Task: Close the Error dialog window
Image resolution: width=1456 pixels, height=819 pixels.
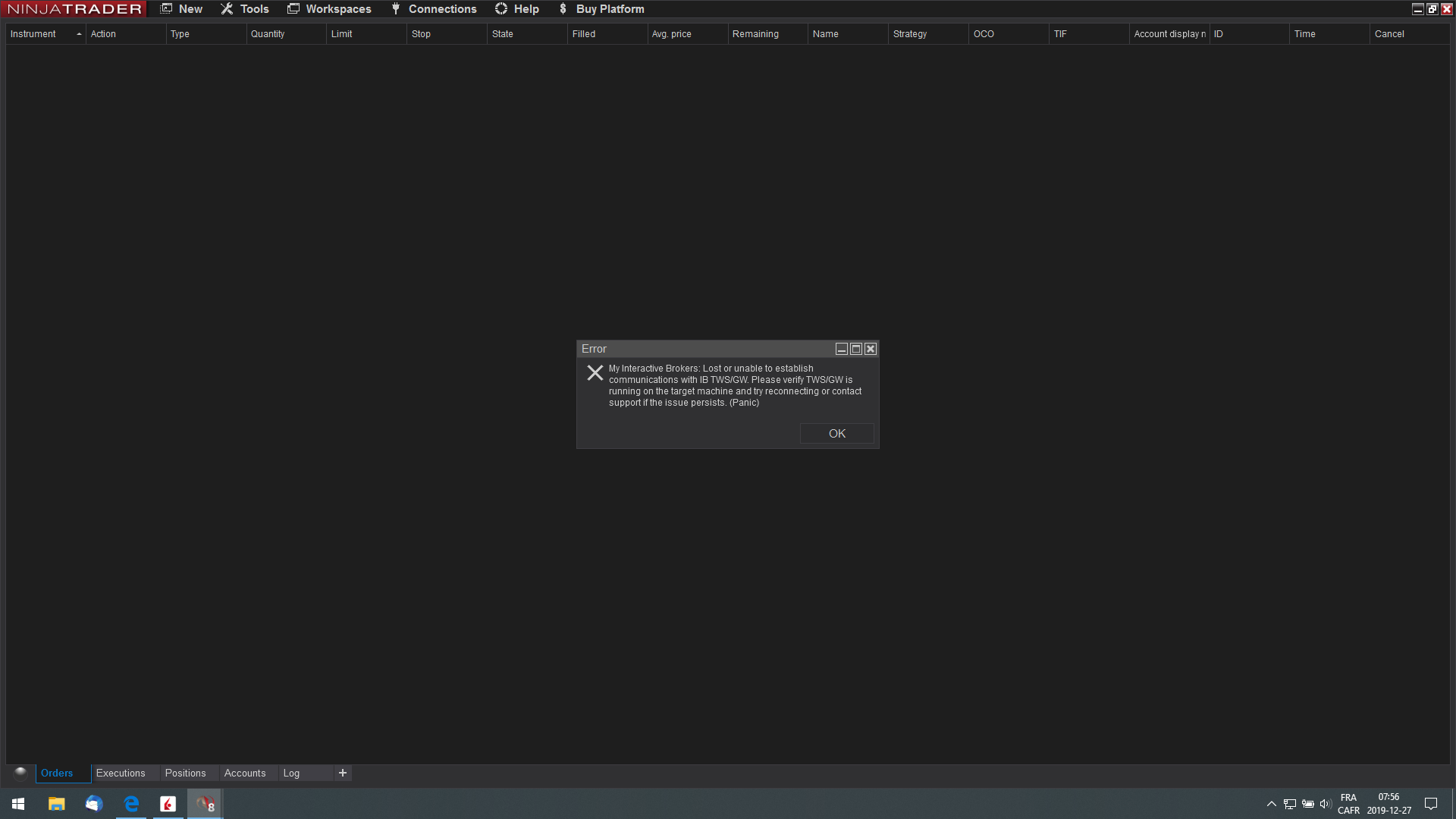Action: click(871, 349)
